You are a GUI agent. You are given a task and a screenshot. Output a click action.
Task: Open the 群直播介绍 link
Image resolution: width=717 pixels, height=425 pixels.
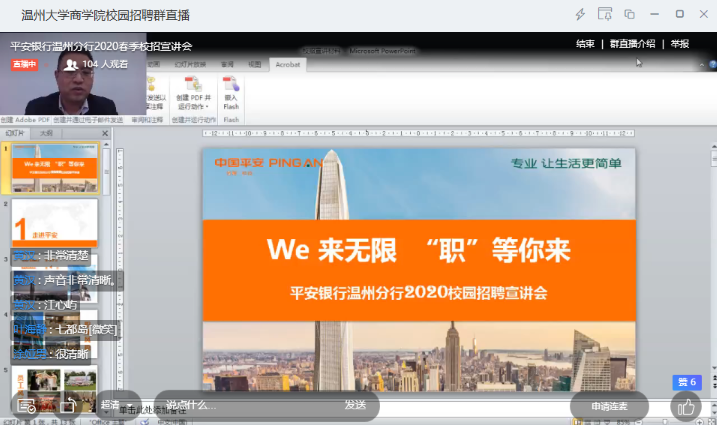pyautogui.click(x=632, y=44)
